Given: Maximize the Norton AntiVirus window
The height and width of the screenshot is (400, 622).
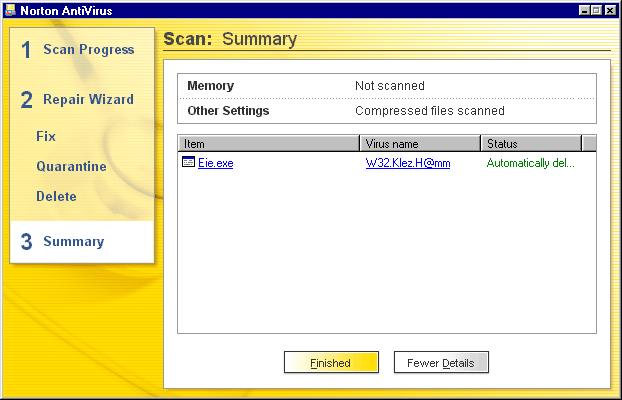Looking at the screenshot, I should pos(598,10).
